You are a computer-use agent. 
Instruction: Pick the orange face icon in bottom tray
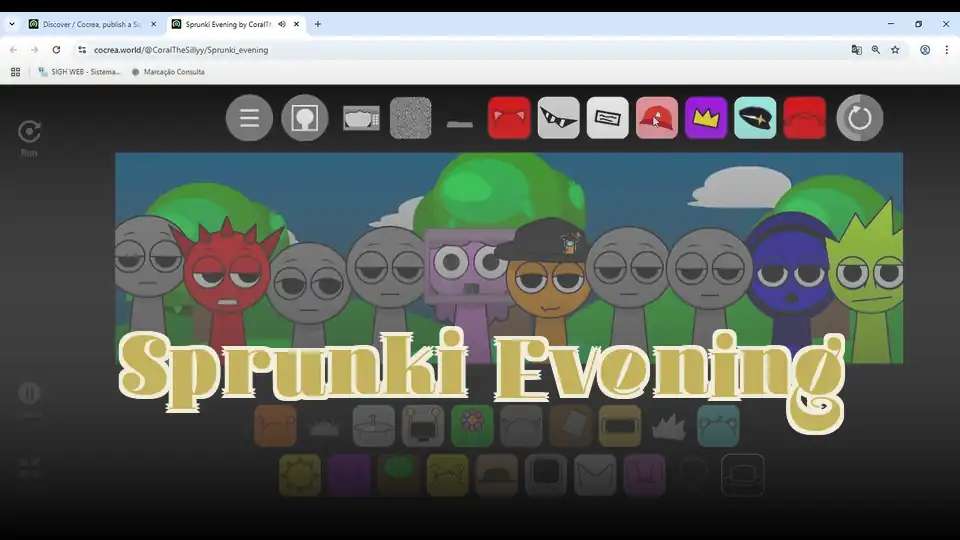276,426
